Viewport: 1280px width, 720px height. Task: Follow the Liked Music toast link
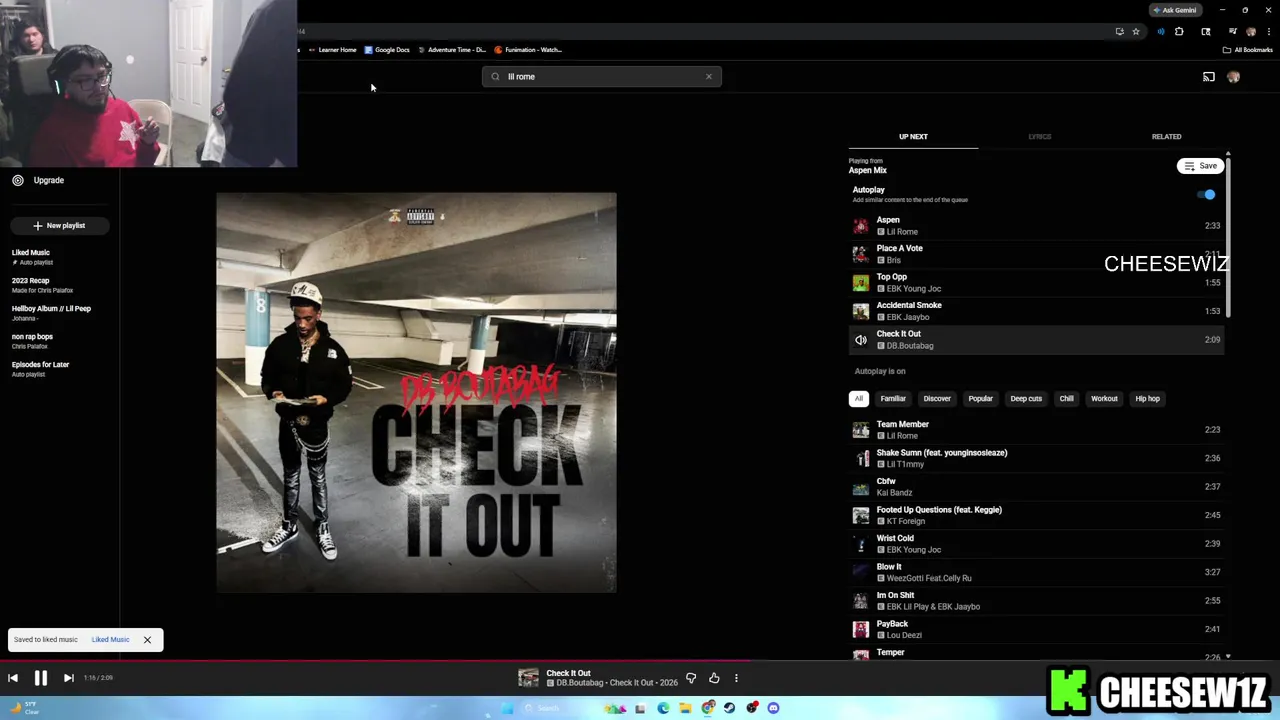click(x=110, y=640)
